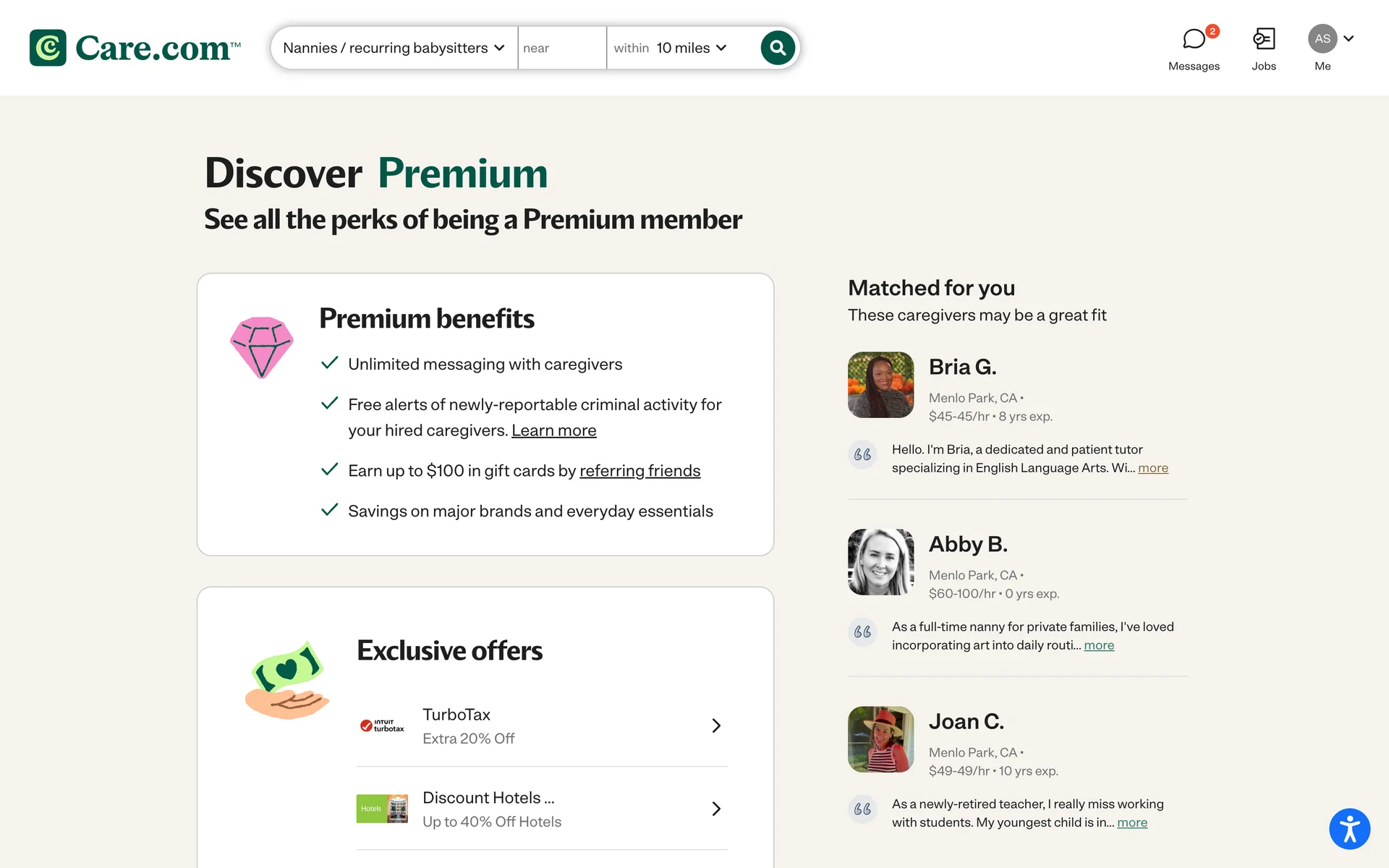Follow the referring friends link

[640, 471]
